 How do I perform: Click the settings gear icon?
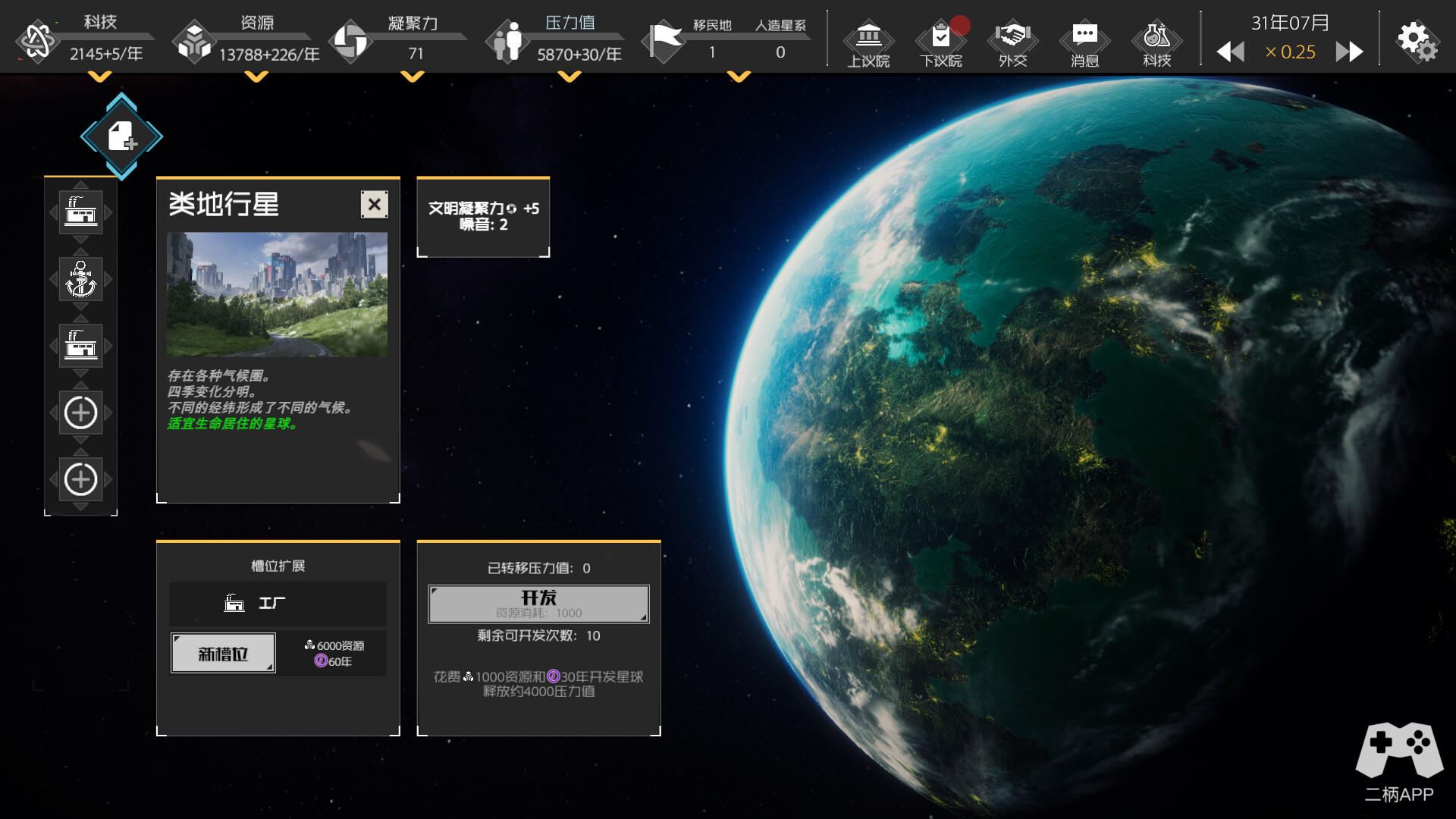click(1416, 40)
